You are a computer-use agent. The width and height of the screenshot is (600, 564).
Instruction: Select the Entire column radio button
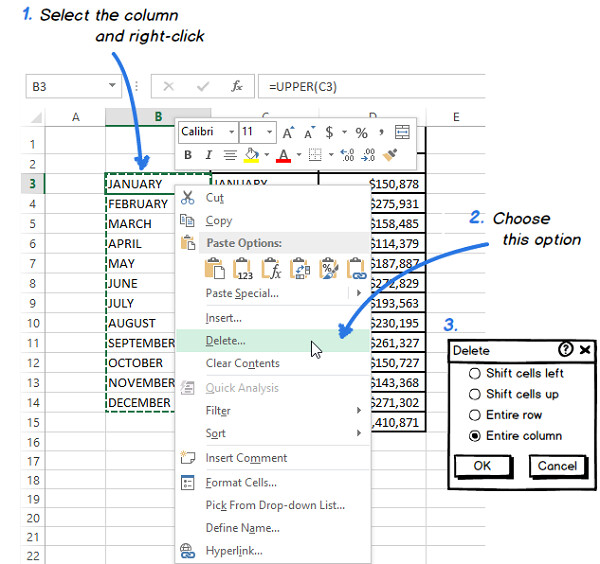[x=474, y=436]
